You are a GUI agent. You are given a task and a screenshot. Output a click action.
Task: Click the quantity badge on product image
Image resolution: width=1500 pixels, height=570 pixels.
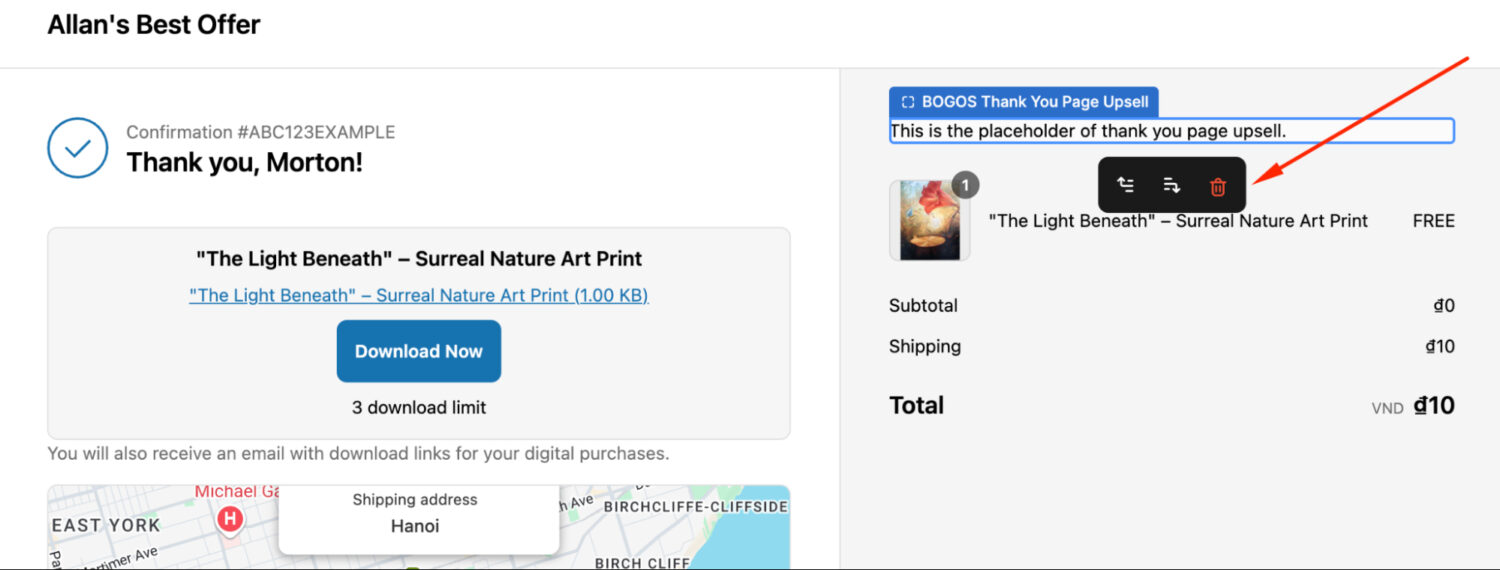pyautogui.click(x=965, y=185)
